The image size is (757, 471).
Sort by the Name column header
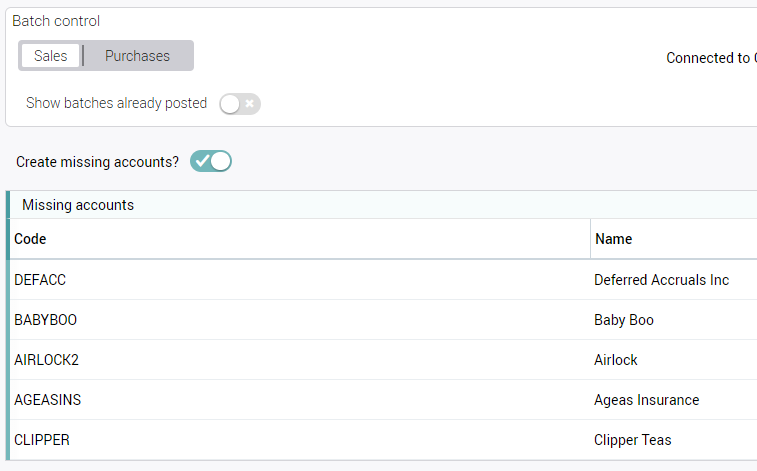613,239
